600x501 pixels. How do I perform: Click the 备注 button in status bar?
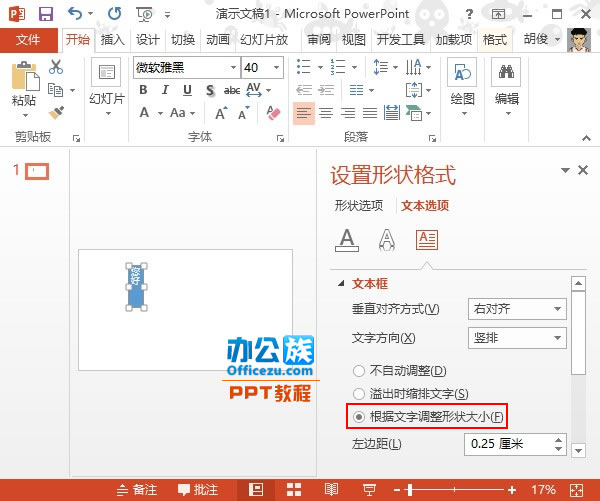coord(137,490)
